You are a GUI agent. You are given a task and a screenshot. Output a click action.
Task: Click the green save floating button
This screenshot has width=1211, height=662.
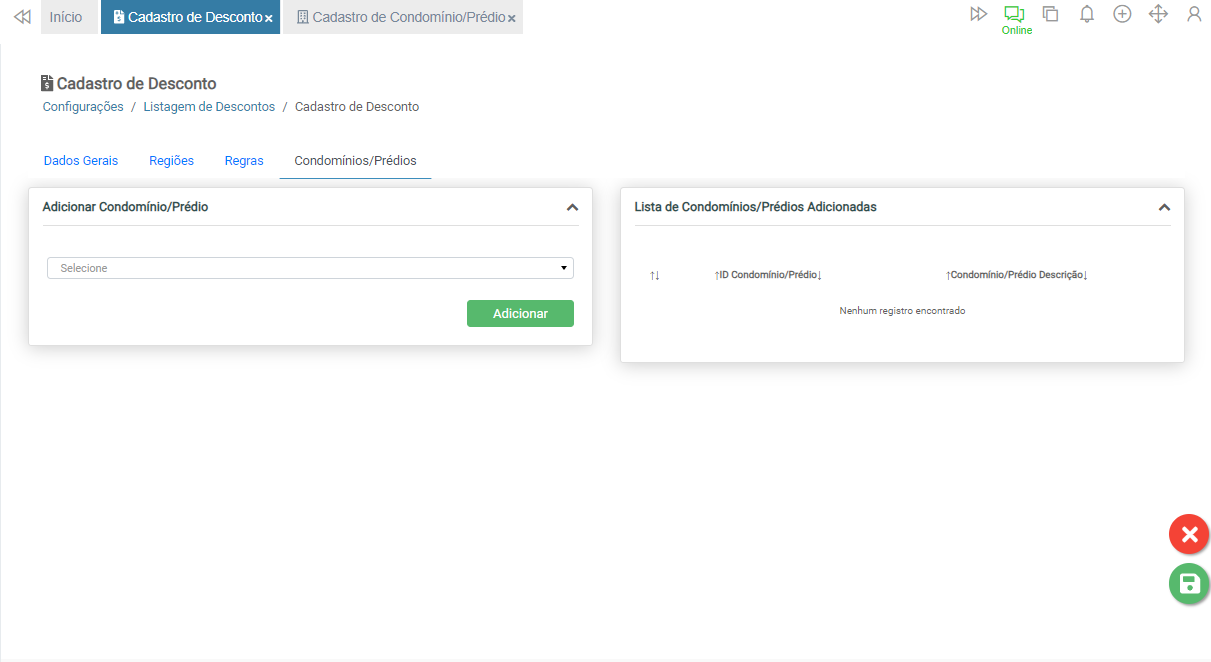pyautogui.click(x=1189, y=584)
